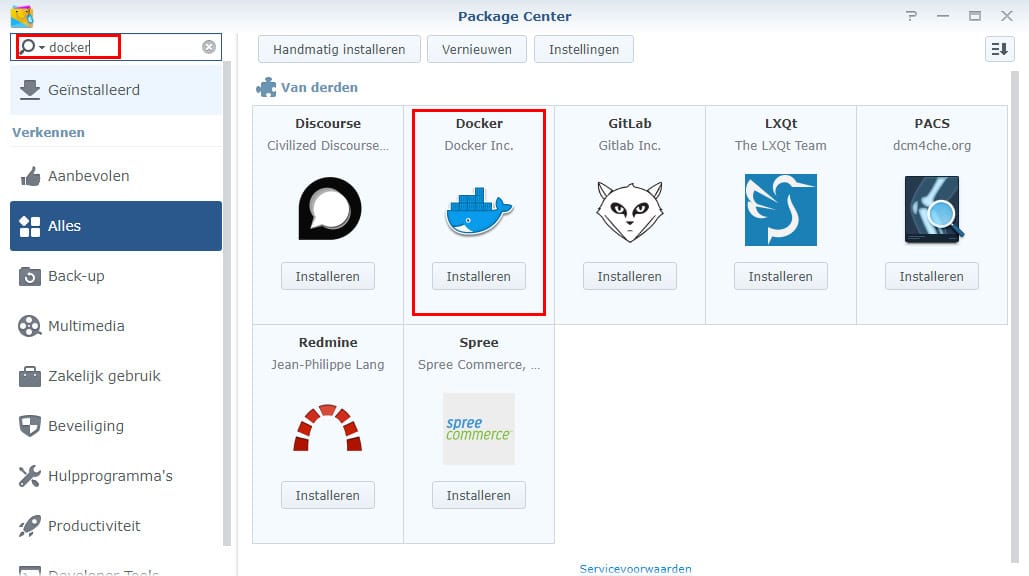Click the Vernieuwen button
Screen dimensions: 1029x576
(476, 48)
